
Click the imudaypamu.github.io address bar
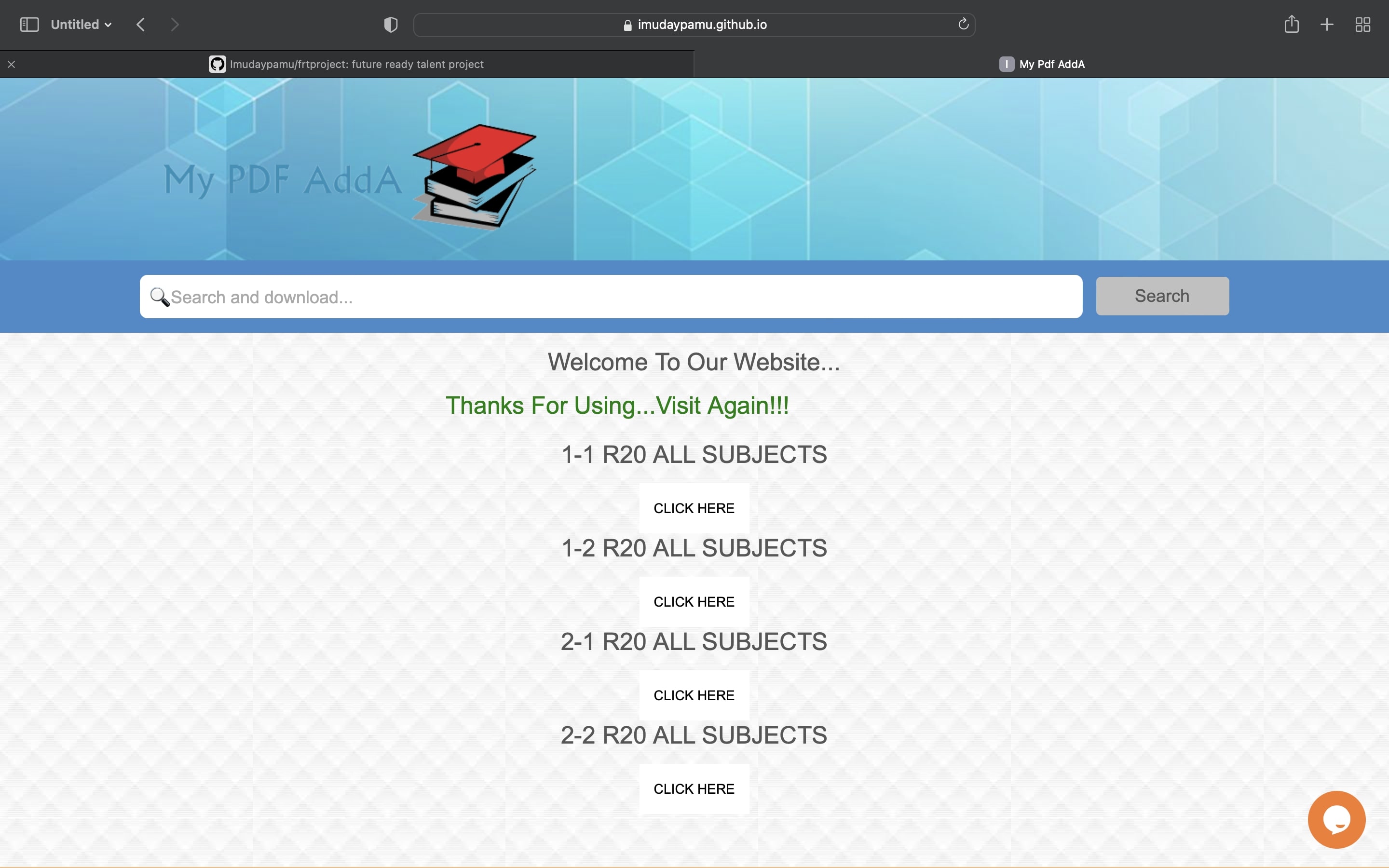(x=694, y=25)
